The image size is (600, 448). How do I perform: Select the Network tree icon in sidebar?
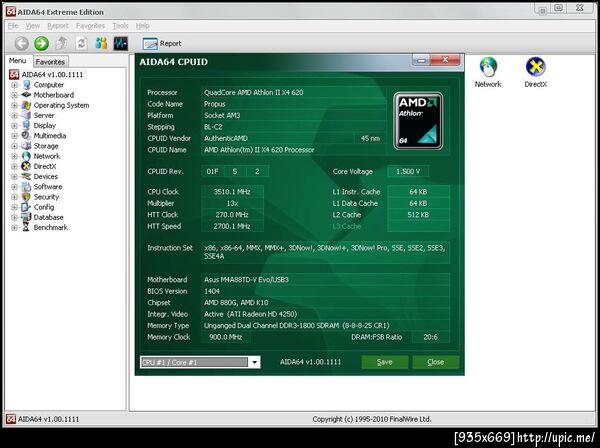26,156
